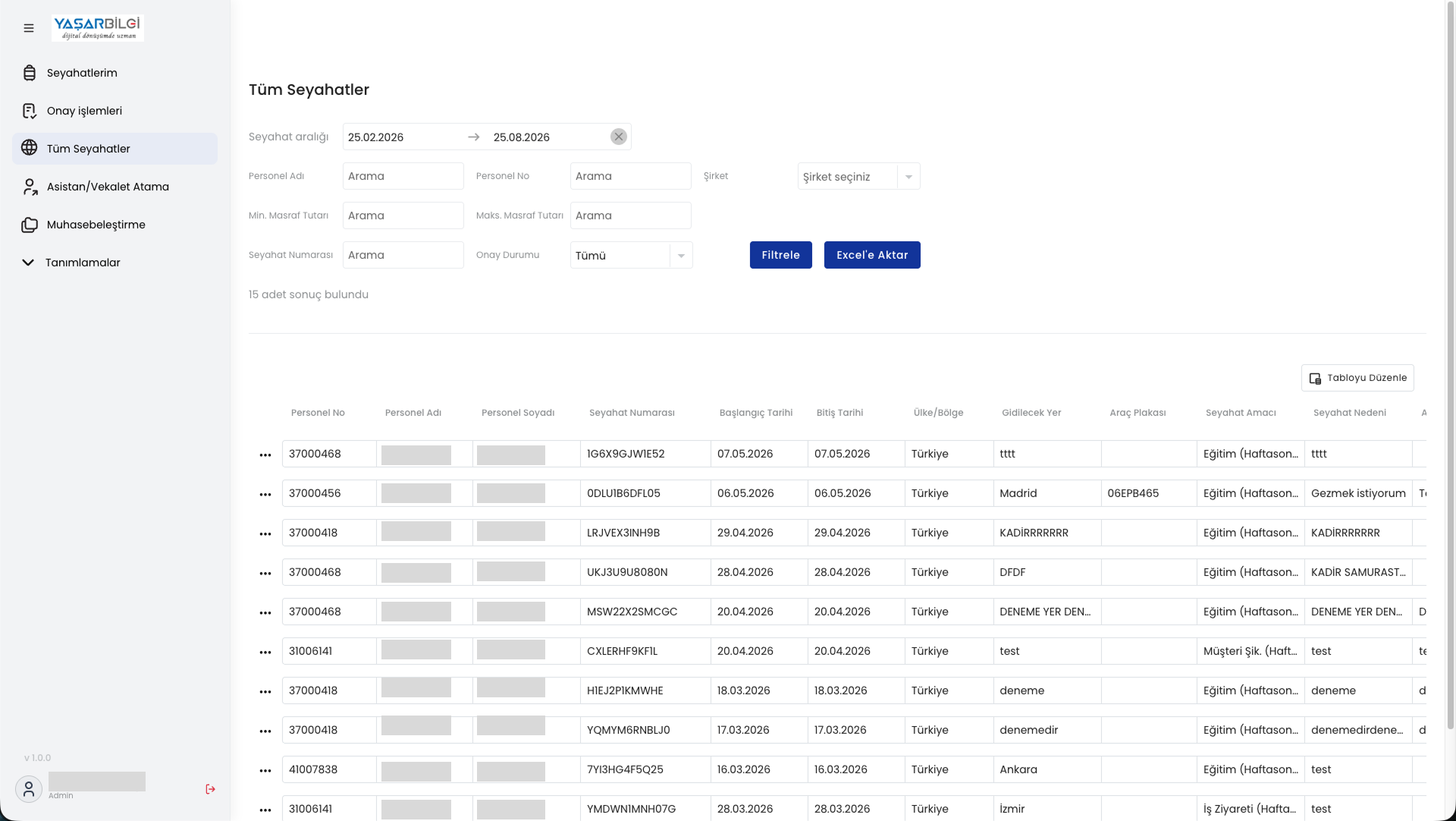
Task: Open row actions for trip 1G6X9GJW1E52
Action: (265, 455)
